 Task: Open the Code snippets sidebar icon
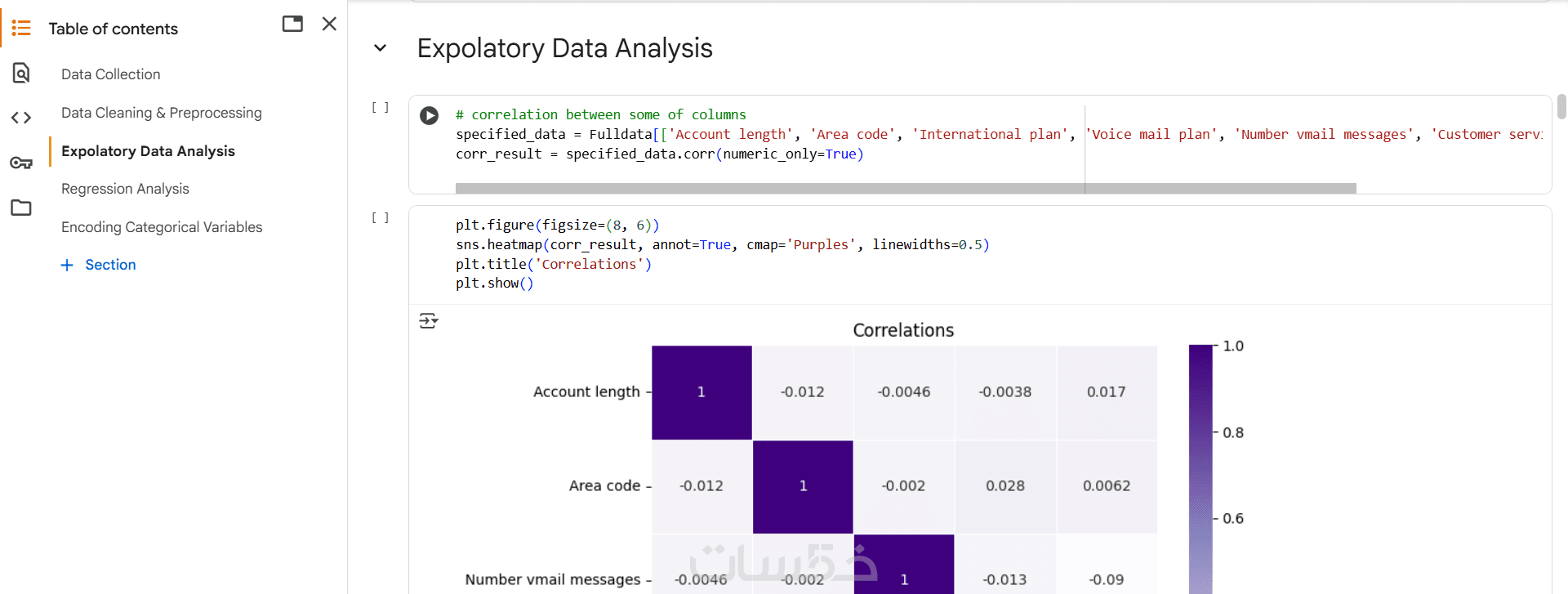tap(21, 118)
